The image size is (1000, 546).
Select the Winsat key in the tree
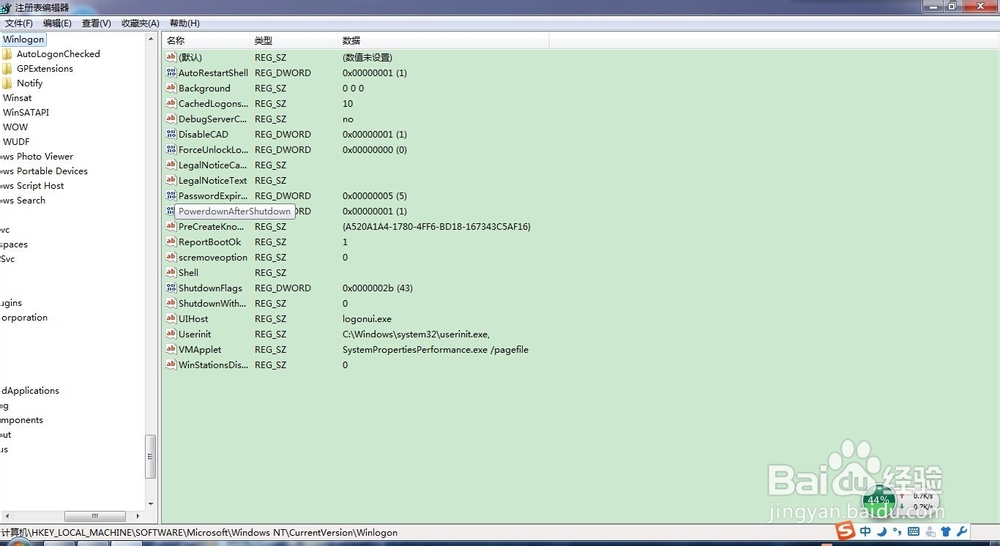tap(17, 98)
